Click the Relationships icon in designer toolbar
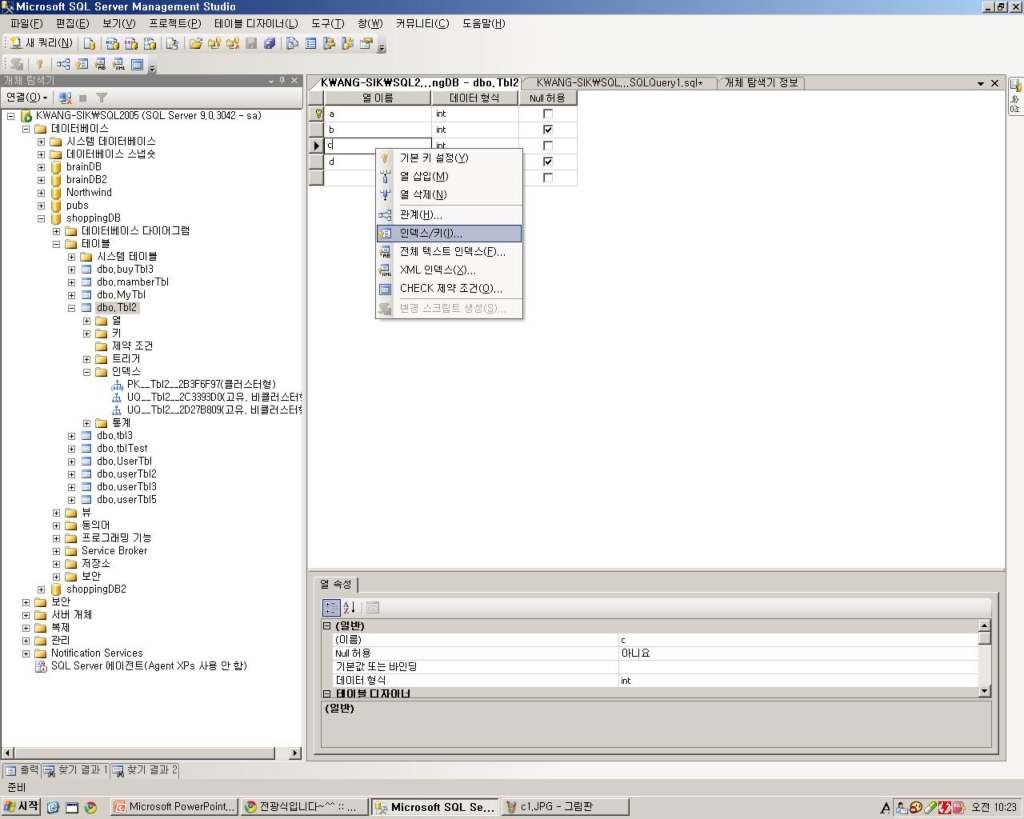 (63, 64)
